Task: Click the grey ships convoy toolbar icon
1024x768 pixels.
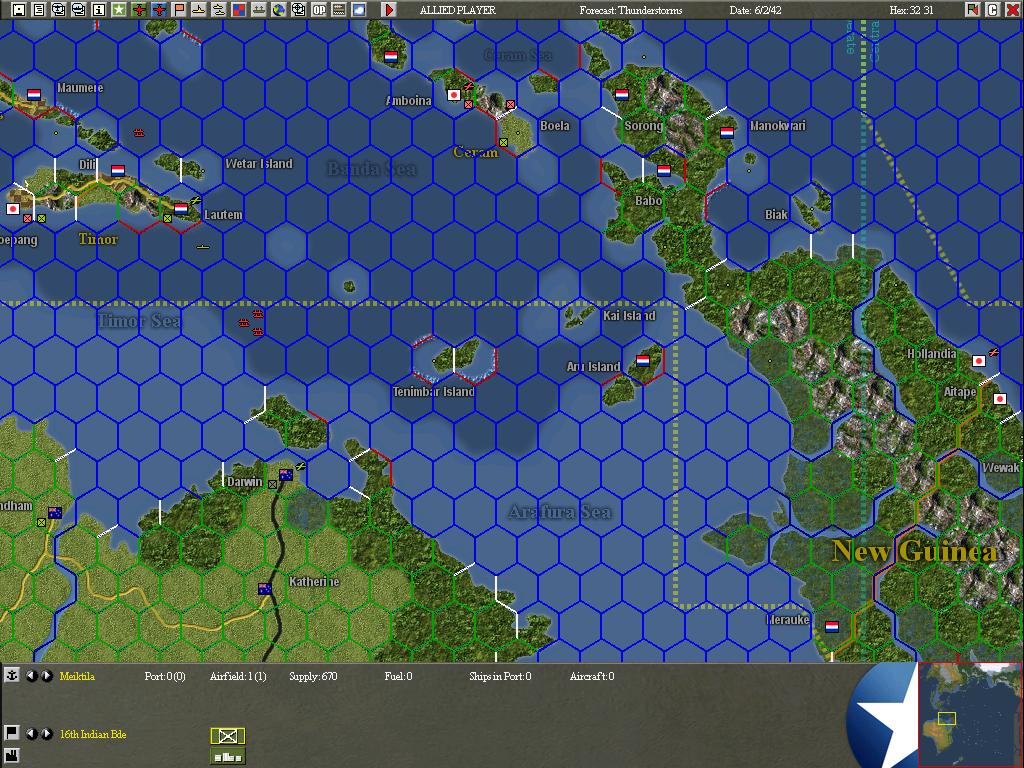Action: pos(259,9)
